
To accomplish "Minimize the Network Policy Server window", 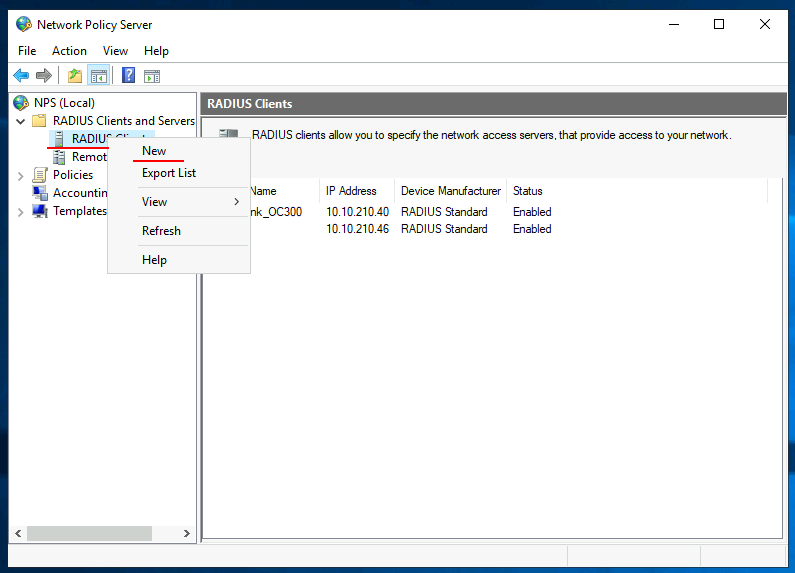I will (x=674, y=24).
